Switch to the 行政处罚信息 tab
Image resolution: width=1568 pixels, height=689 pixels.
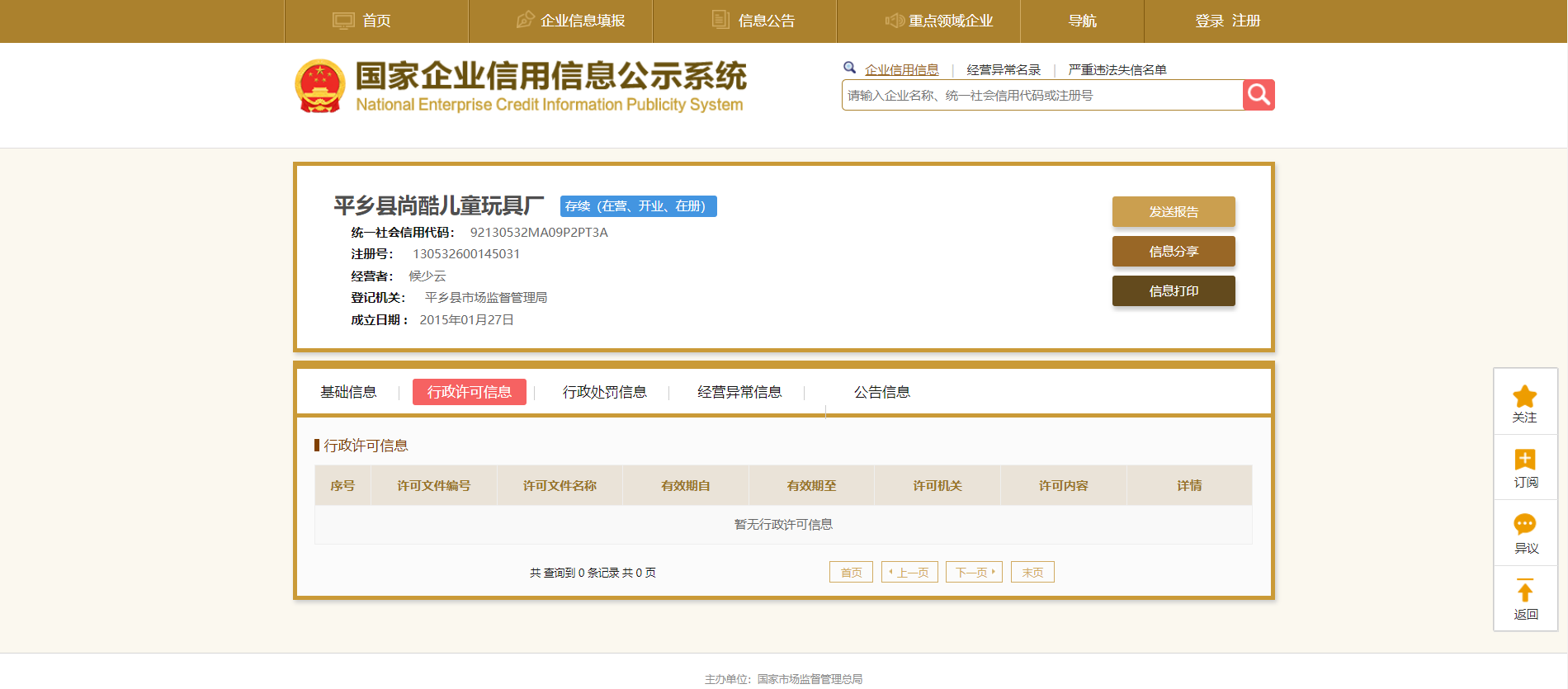click(604, 392)
